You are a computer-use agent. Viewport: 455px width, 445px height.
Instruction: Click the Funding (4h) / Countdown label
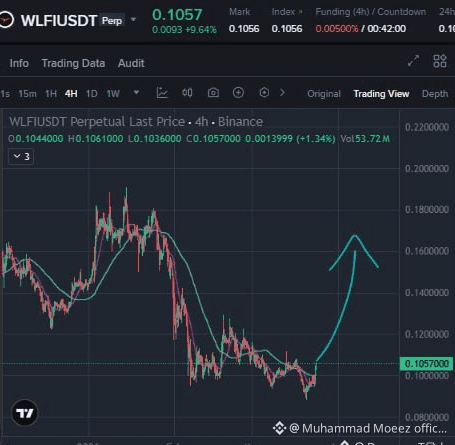click(371, 12)
